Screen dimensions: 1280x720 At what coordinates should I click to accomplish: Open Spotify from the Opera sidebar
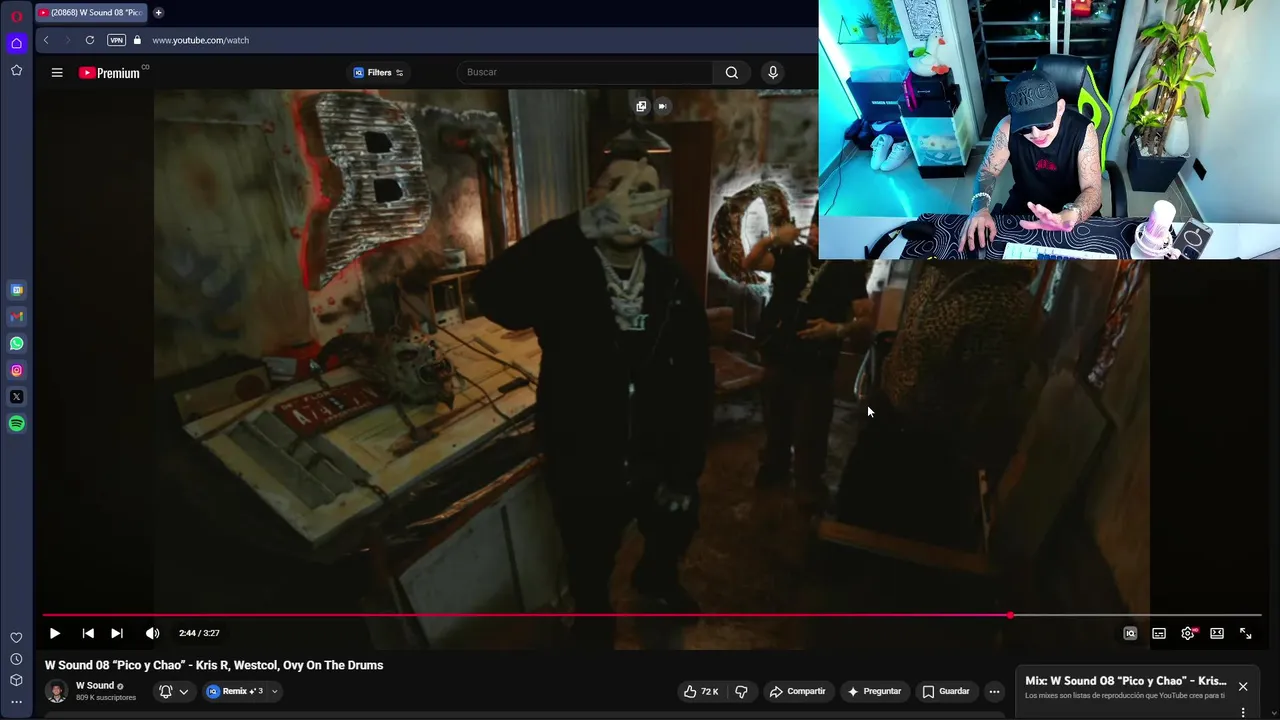[16, 424]
